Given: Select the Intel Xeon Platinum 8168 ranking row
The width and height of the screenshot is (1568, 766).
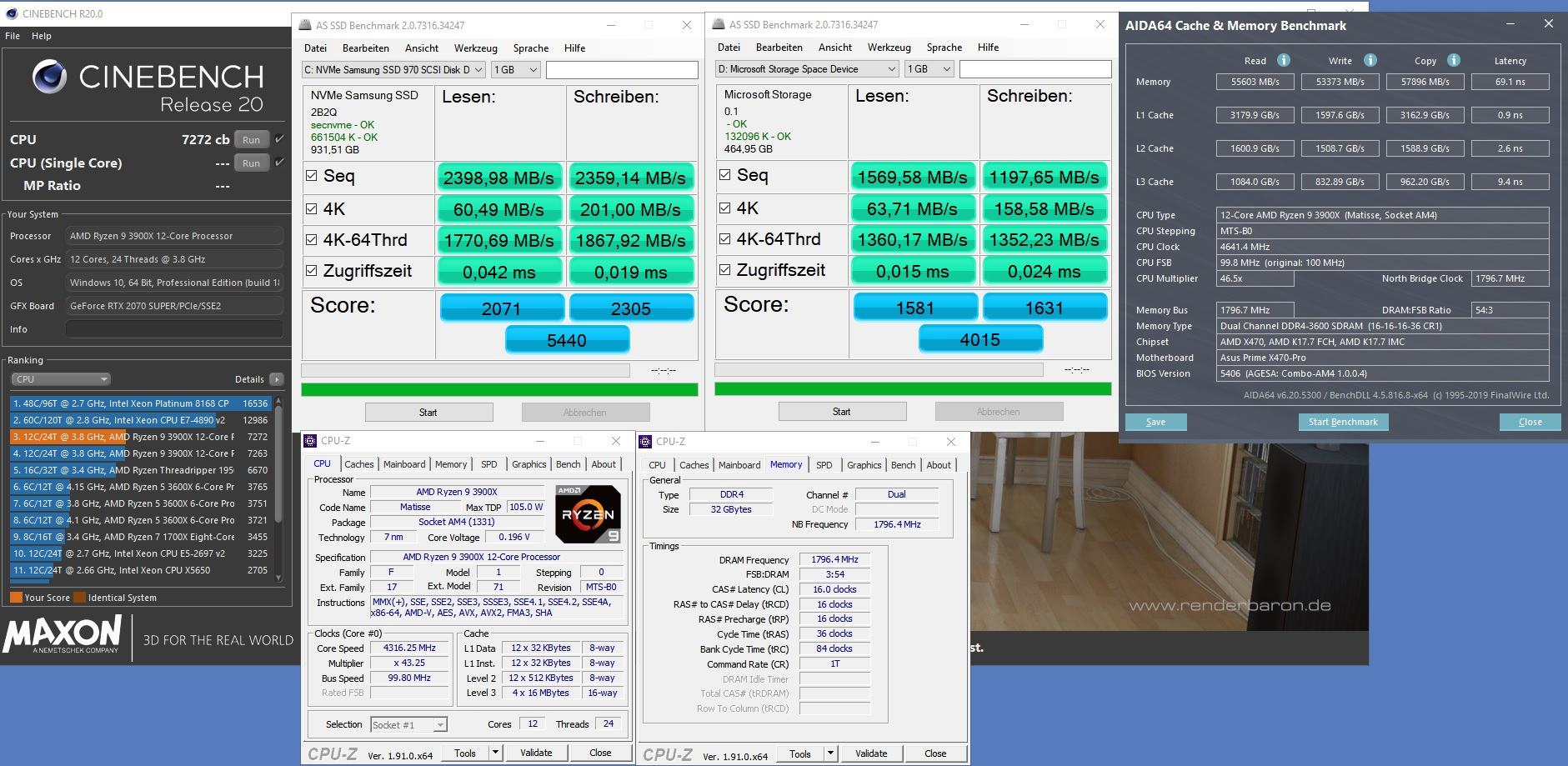Looking at the screenshot, I should click(x=140, y=403).
